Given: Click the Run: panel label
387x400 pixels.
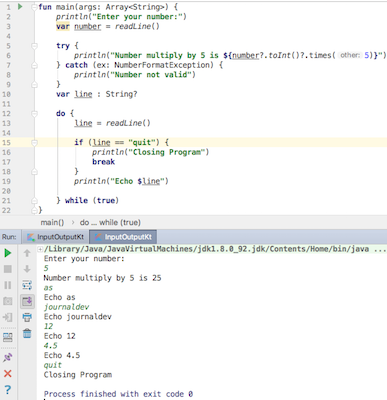Looking at the screenshot, I should point(9,237).
